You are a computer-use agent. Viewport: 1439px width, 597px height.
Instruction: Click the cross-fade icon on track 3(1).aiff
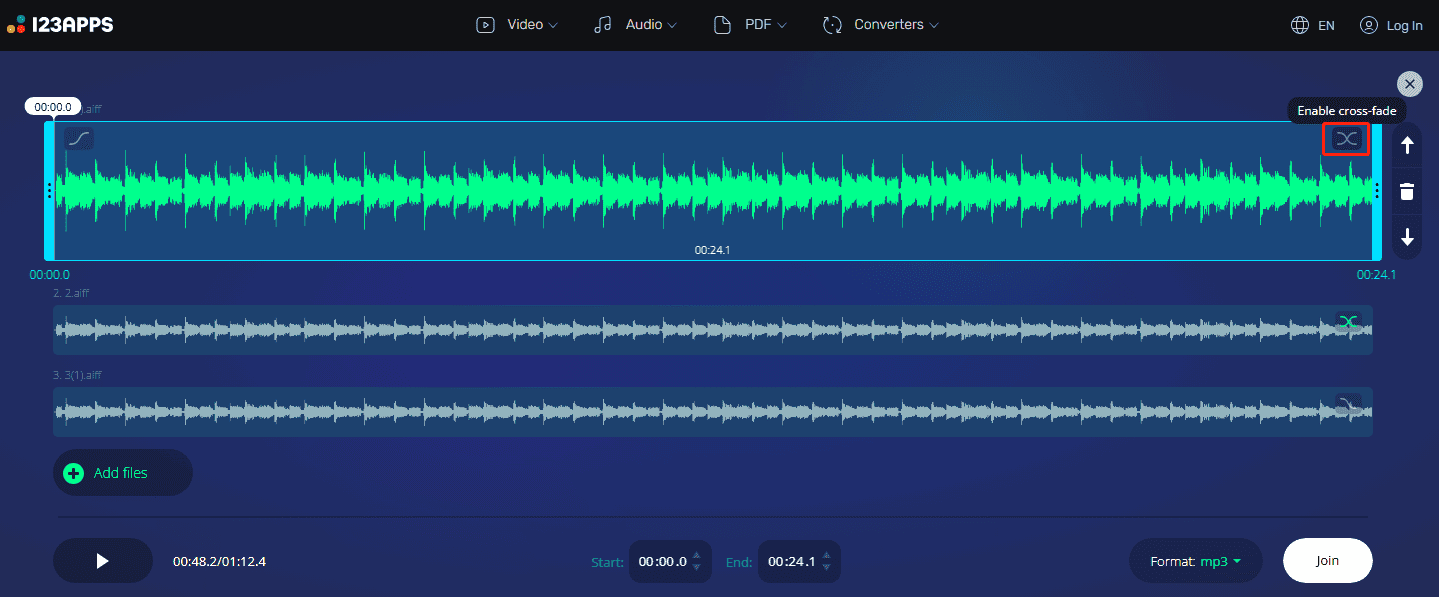(1349, 404)
